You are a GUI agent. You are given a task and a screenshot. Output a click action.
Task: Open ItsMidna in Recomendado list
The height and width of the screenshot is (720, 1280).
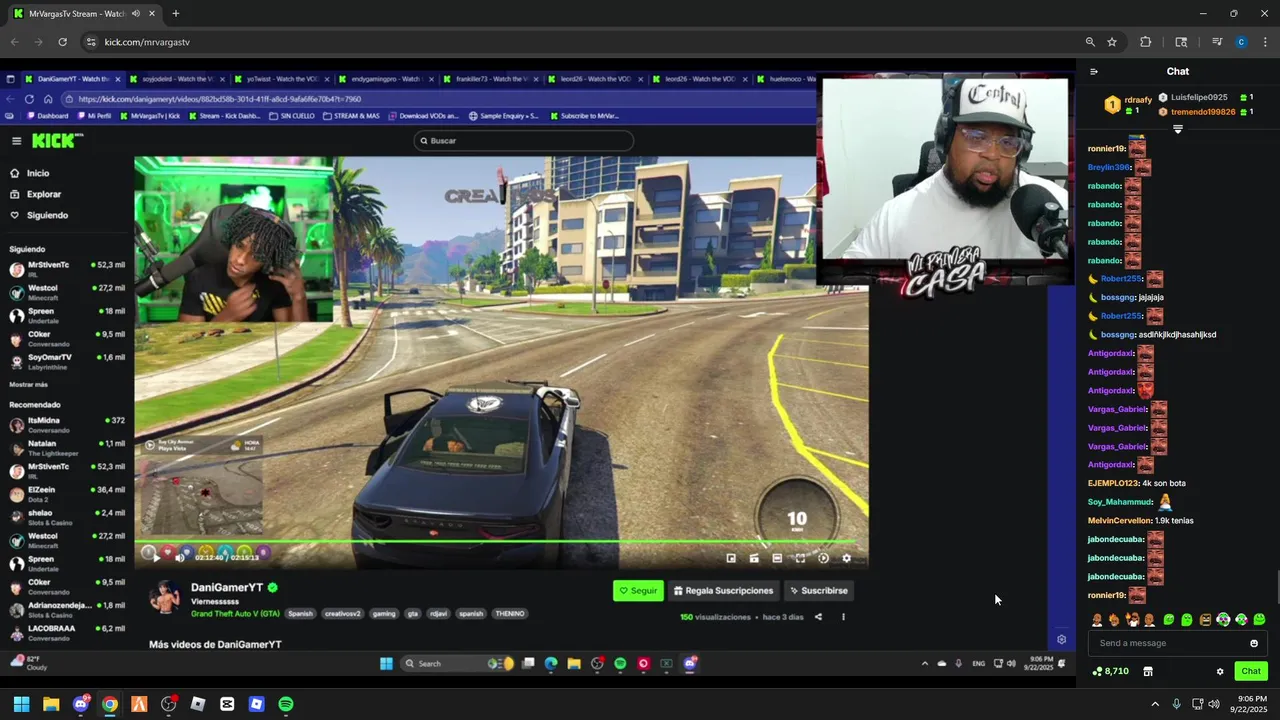coord(67,424)
